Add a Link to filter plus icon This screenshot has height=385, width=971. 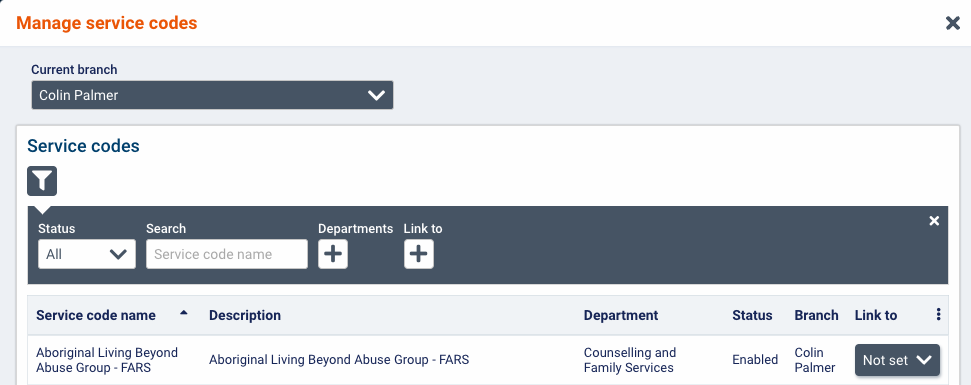coord(419,254)
